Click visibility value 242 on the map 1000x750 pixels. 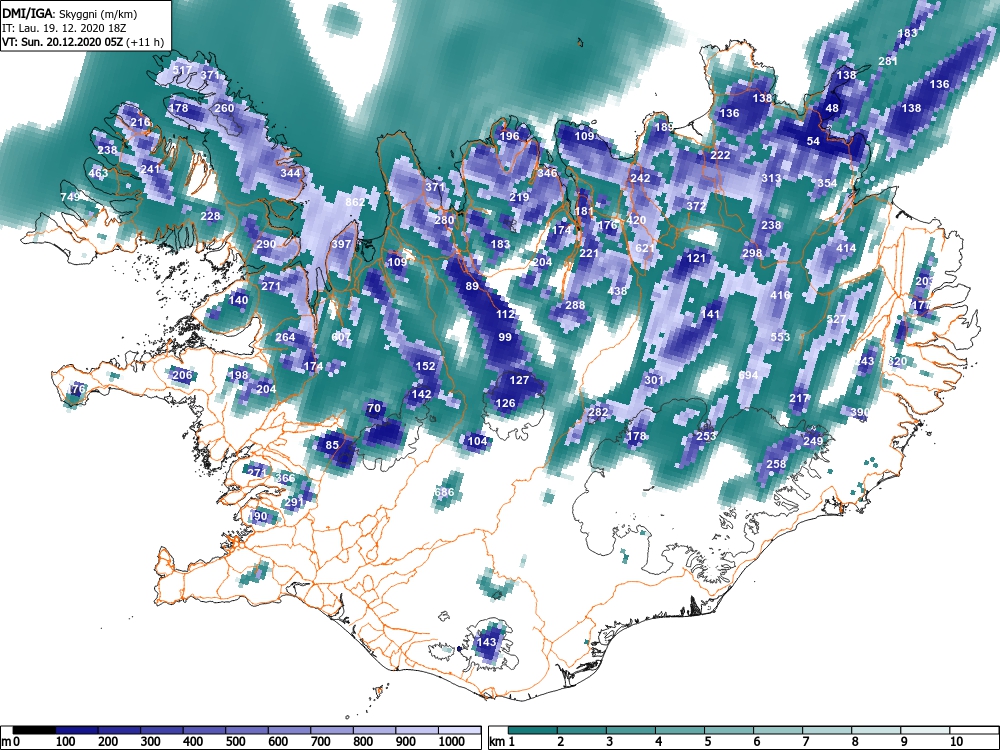(x=640, y=179)
